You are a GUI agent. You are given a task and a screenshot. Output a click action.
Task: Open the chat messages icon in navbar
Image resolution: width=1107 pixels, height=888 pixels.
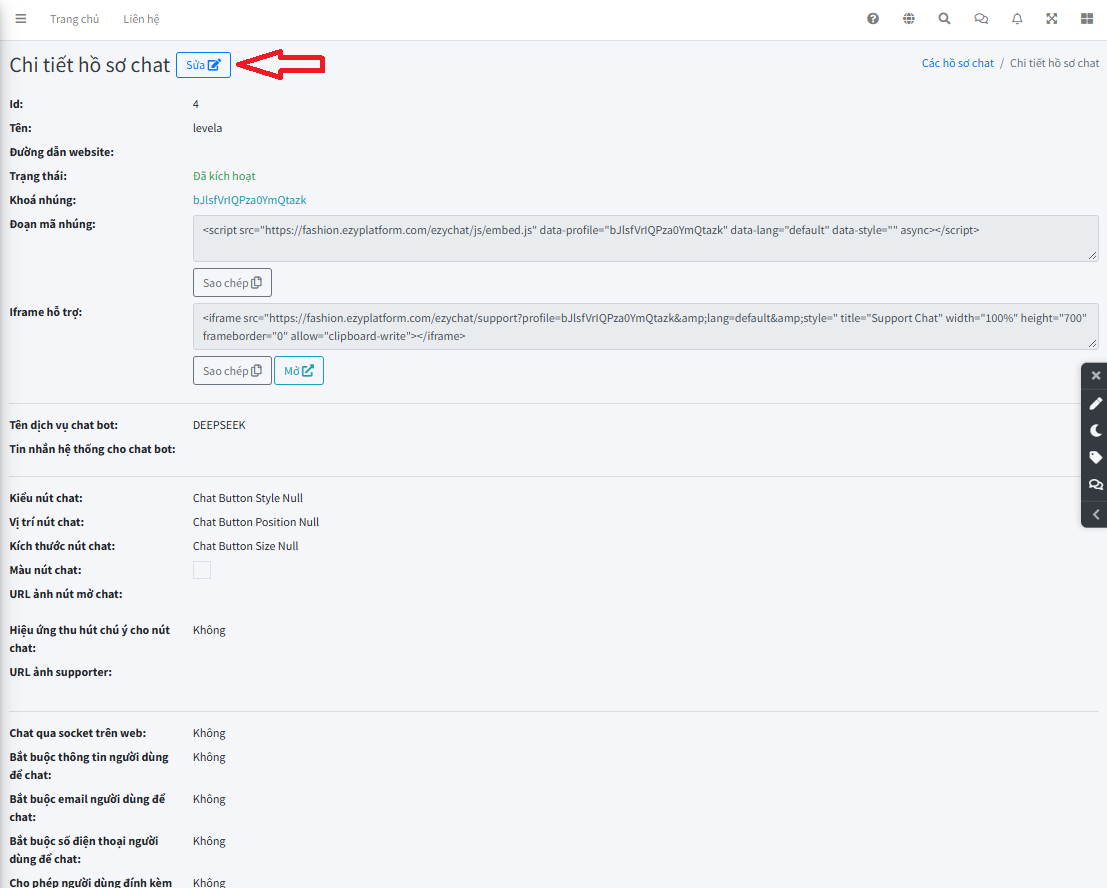point(981,19)
